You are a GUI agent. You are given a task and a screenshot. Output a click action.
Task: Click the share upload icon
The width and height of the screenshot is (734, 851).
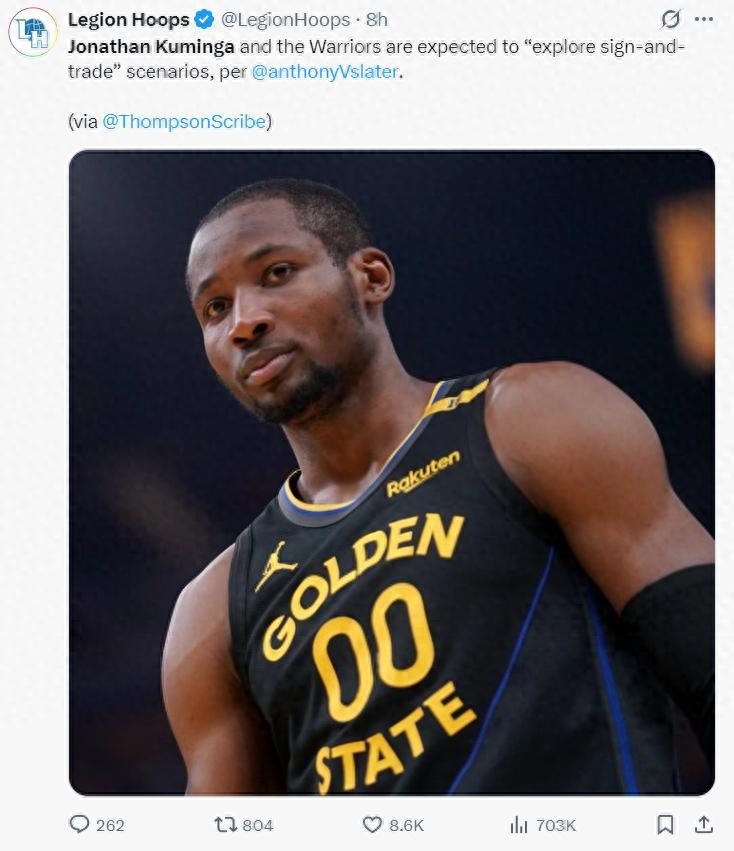point(704,824)
